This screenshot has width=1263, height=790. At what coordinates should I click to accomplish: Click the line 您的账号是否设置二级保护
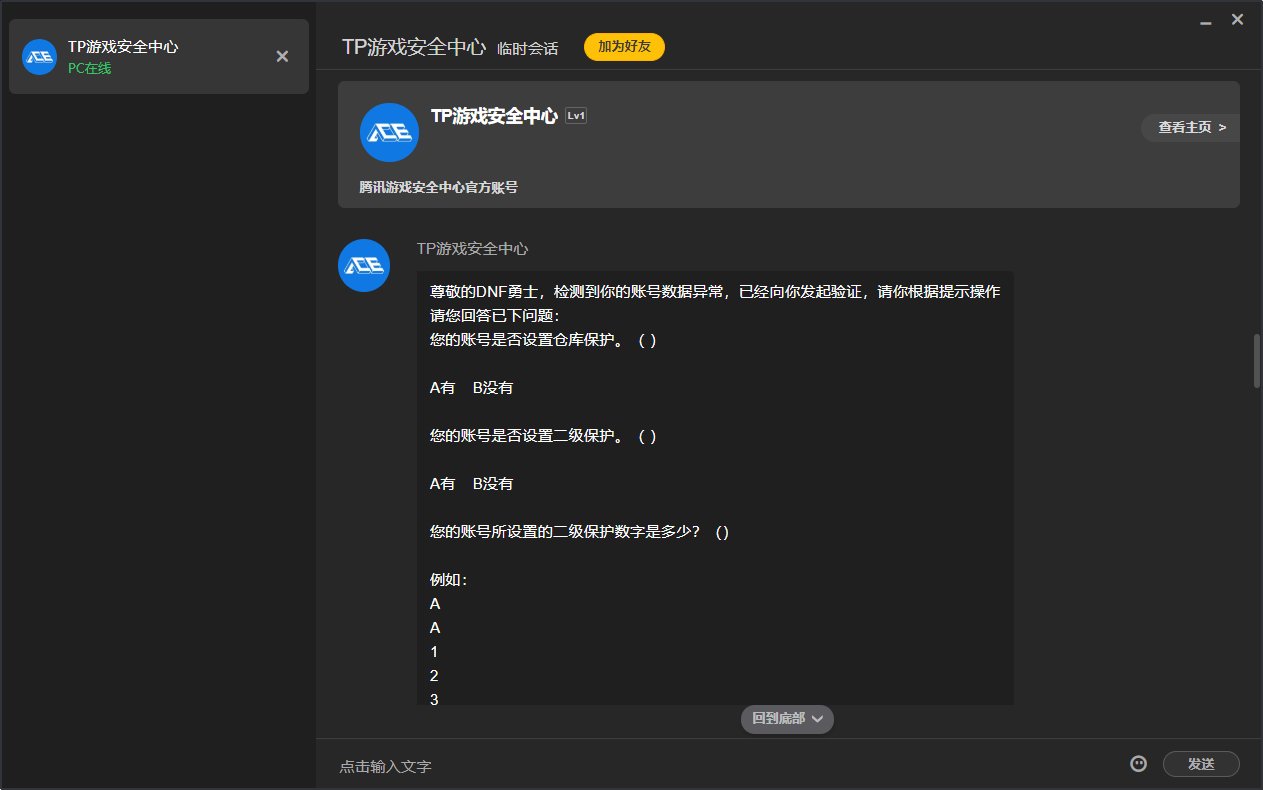point(543,435)
